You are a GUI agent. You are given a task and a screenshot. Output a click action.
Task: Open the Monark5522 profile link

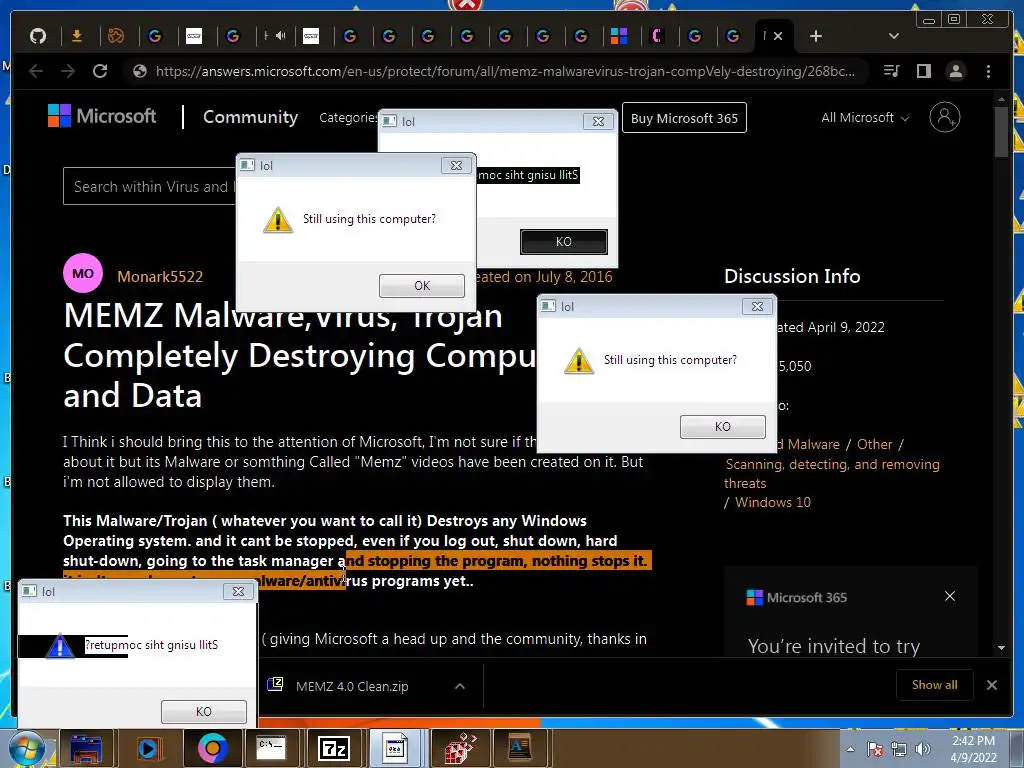pos(160,276)
